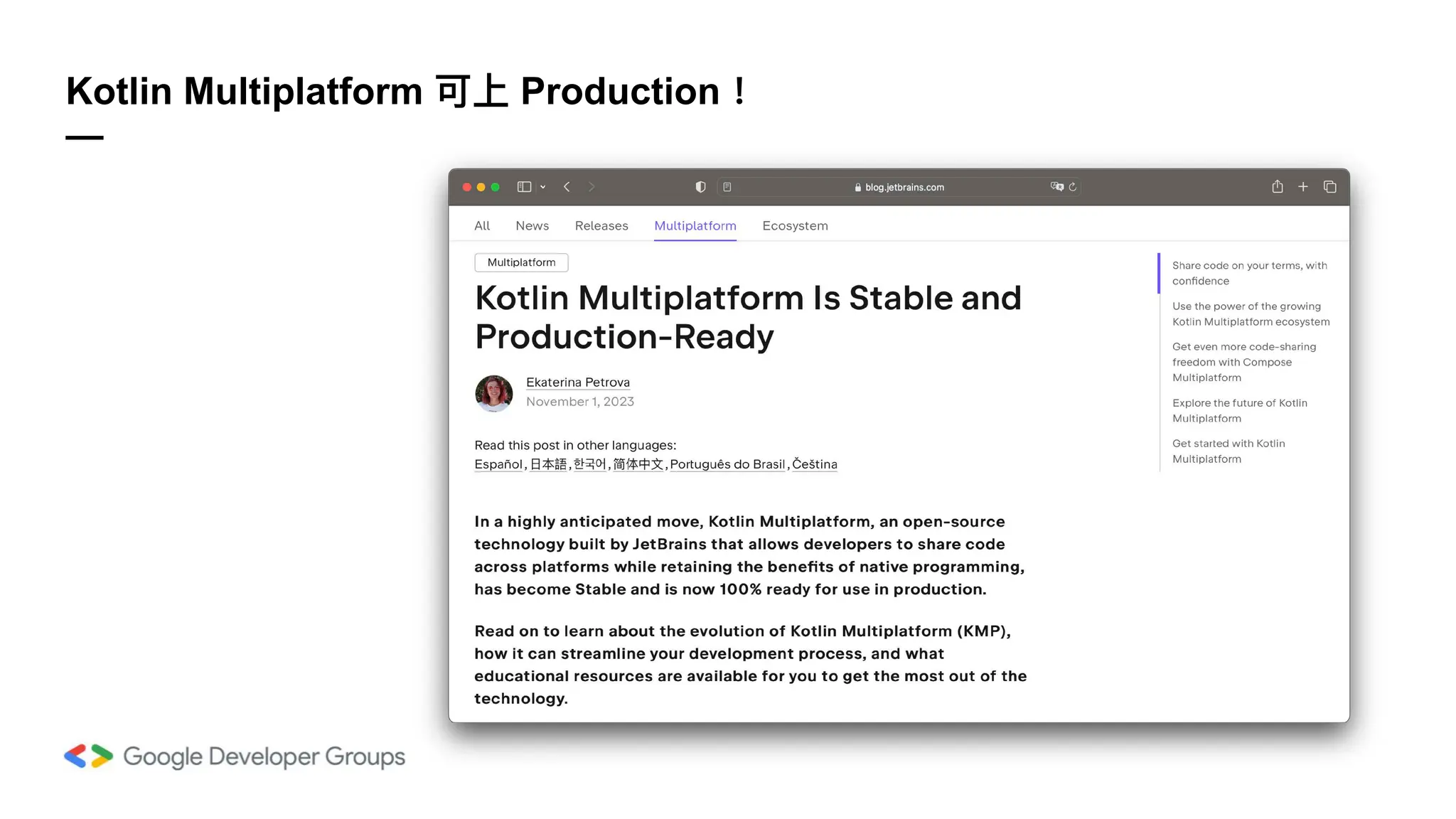The height and width of the screenshot is (819, 1456).
Task: Click the date November 1, 2023
Action: (x=580, y=402)
